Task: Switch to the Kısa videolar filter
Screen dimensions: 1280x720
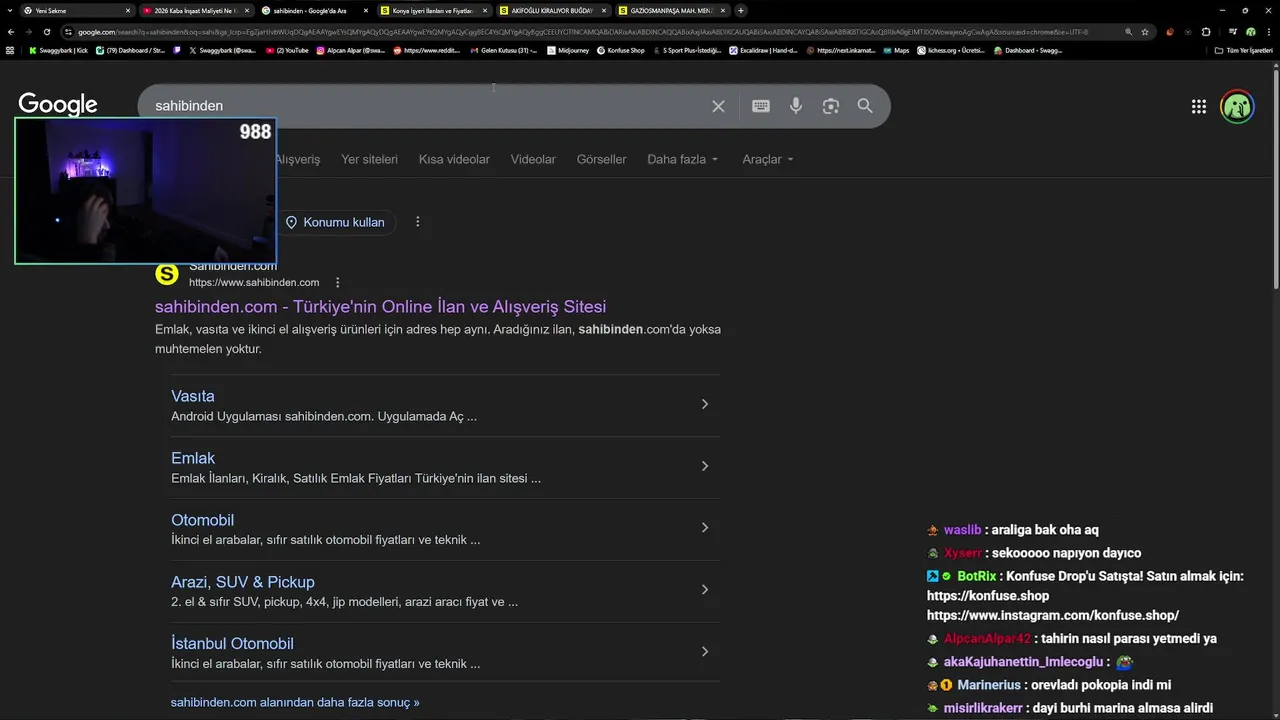Action: pos(454,159)
